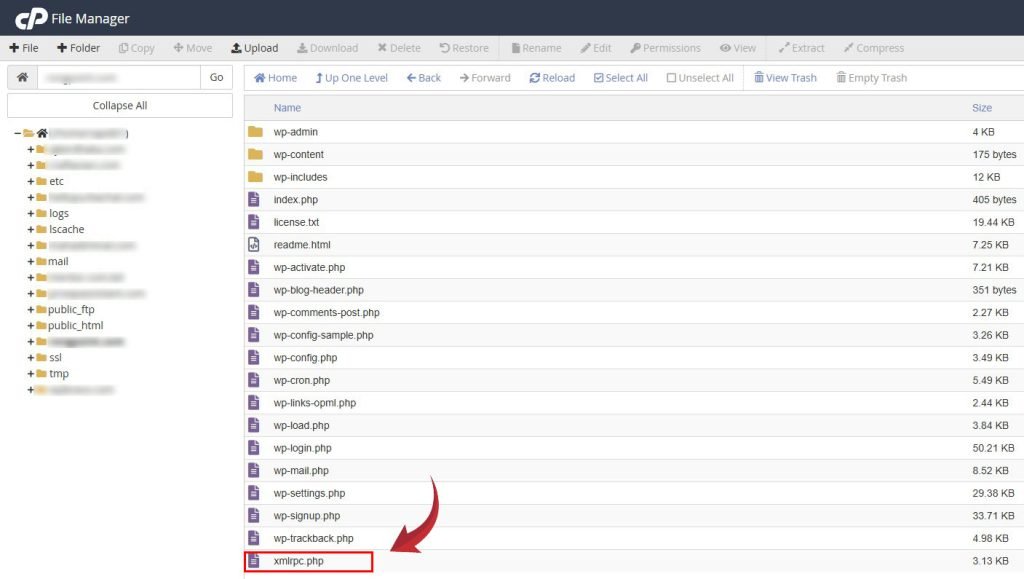Select the xmlrpc.php file row
This screenshot has height=579, width=1024.
[299, 562]
